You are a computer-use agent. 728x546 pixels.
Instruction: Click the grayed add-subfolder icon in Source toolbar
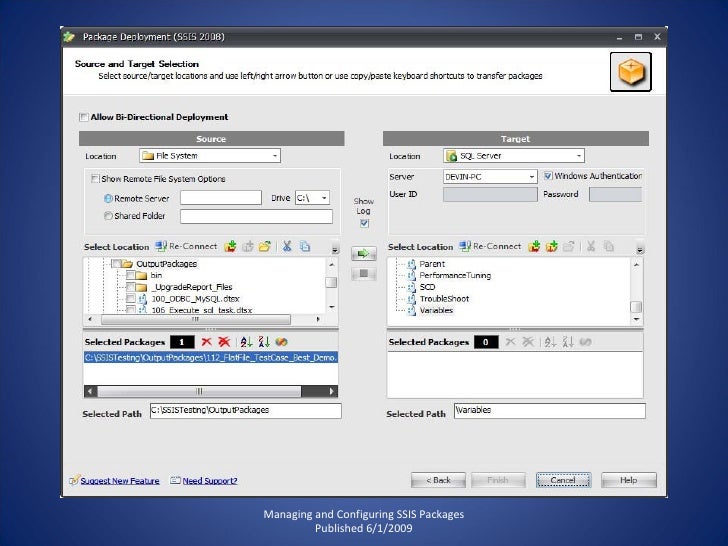pyautogui.click(x=248, y=247)
